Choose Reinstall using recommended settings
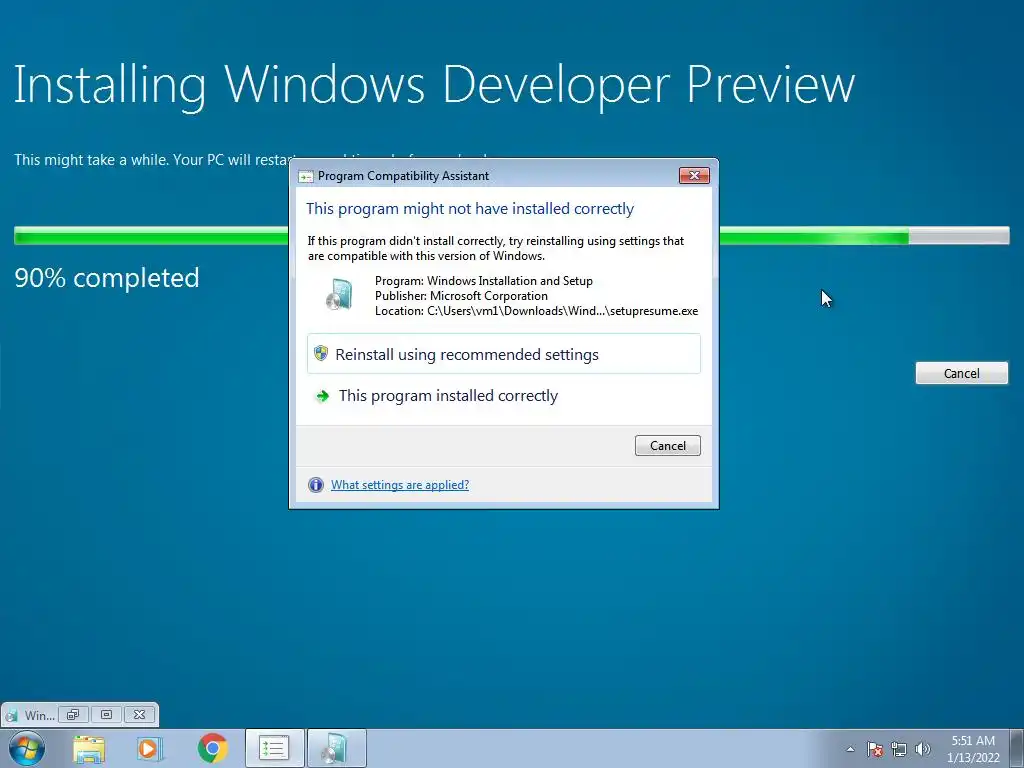The width and height of the screenshot is (1024, 768). tap(504, 354)
